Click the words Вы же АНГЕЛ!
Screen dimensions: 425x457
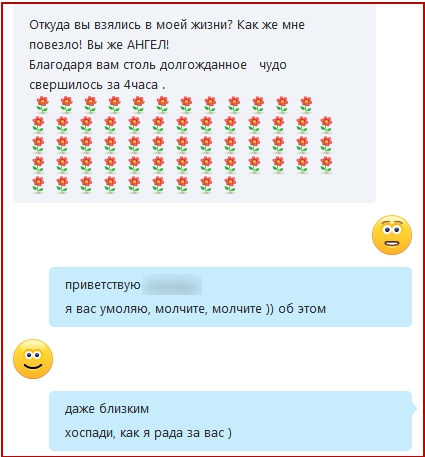tap(128, 45)
